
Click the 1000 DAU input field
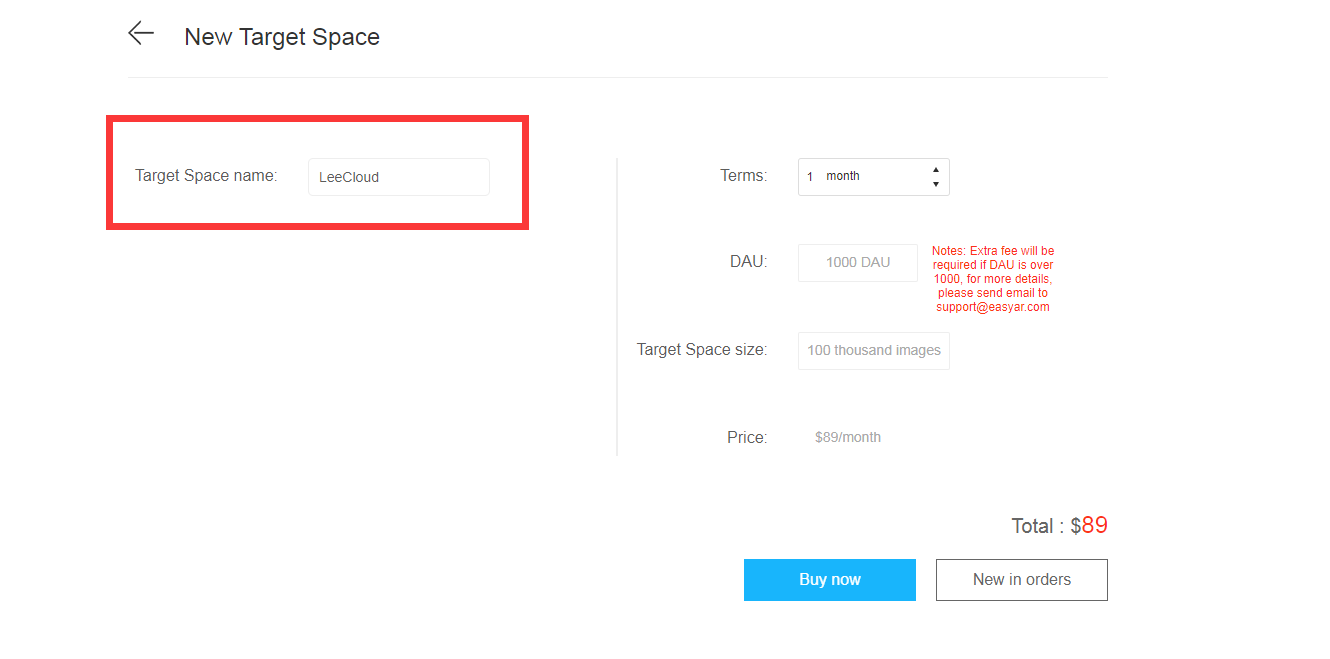[857, 262]
